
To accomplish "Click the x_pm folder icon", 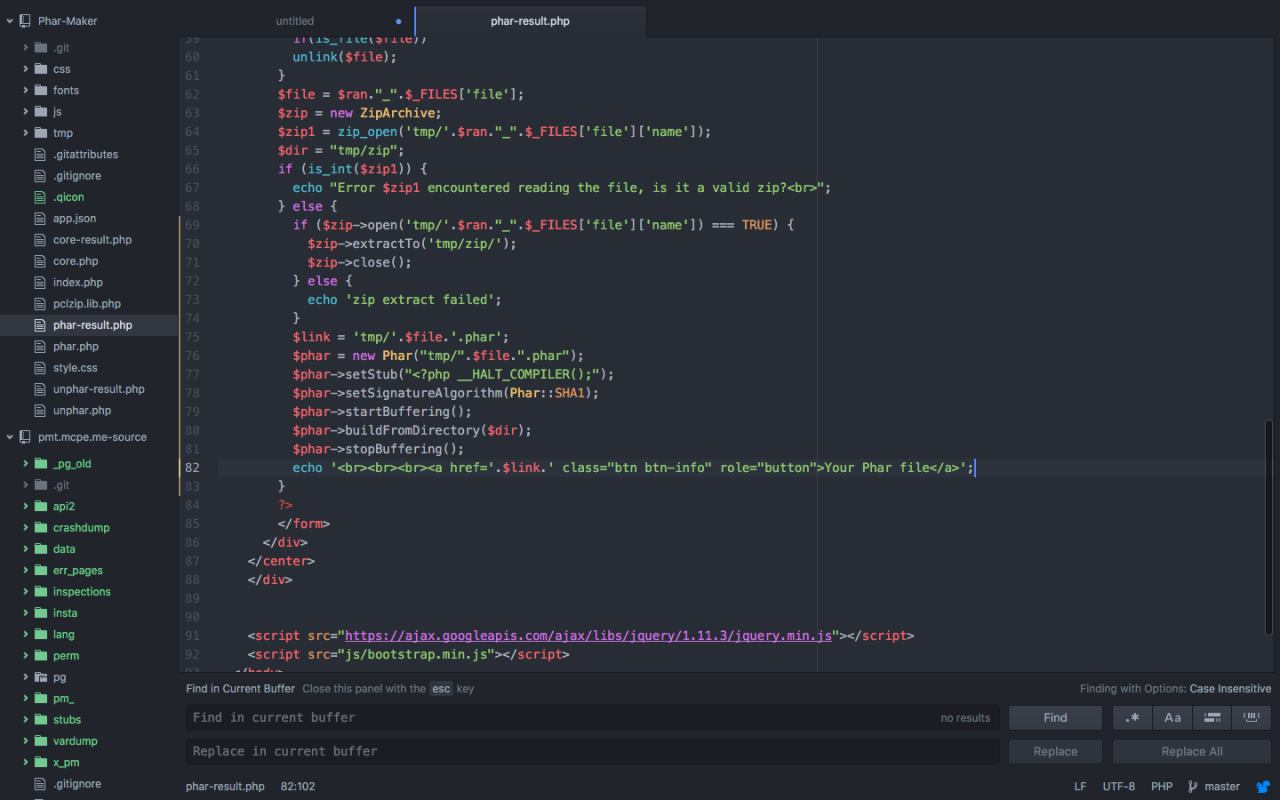I will click(x=41, y=763).
